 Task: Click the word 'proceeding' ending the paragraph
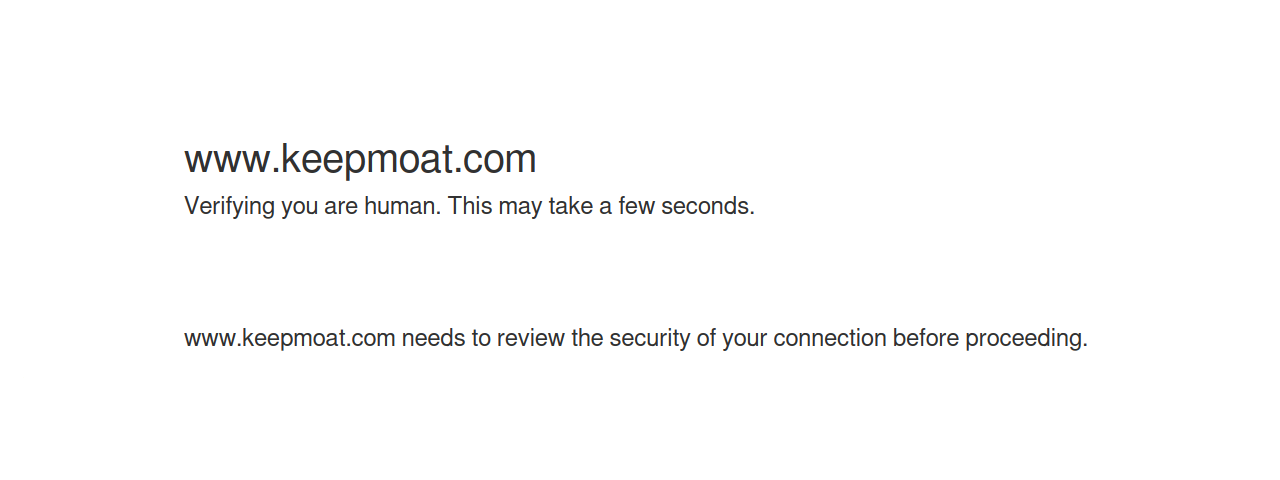click(x=1026, y=339)
